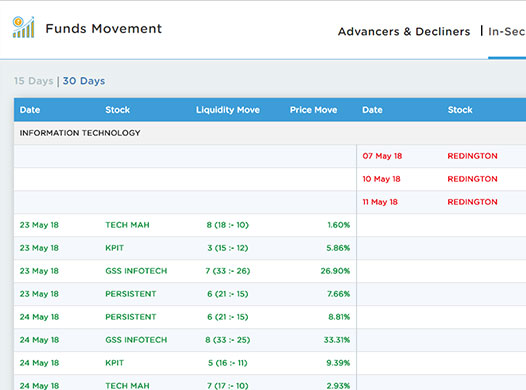Screen dimensions: 526x390
Task: Click the 24 May 18 date beside KPIT
Action: pos(39,363)
